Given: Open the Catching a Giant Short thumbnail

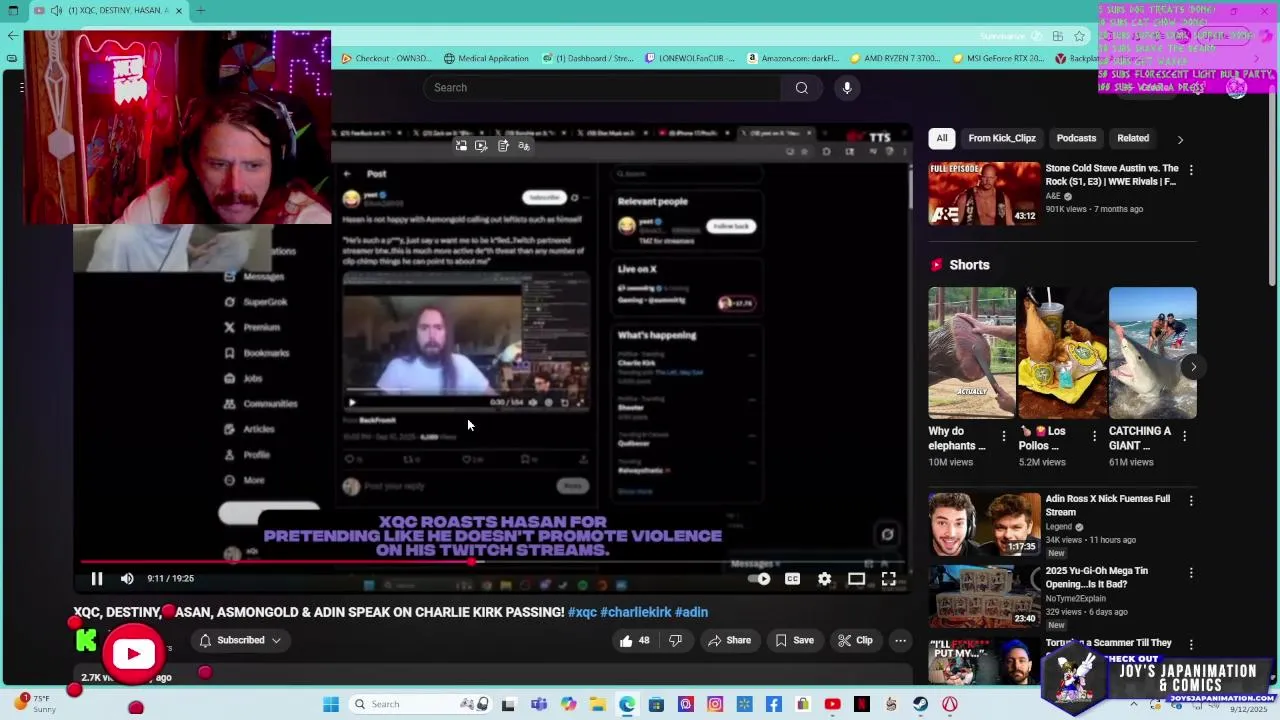Looking at the screenshot, I should pos(1152,352).
